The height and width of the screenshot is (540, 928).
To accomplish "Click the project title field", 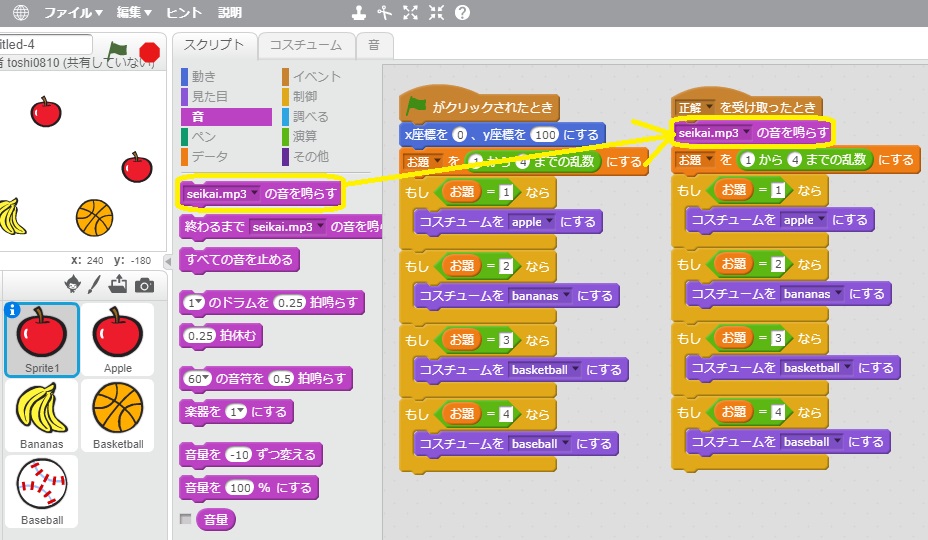I will point(45,44).
